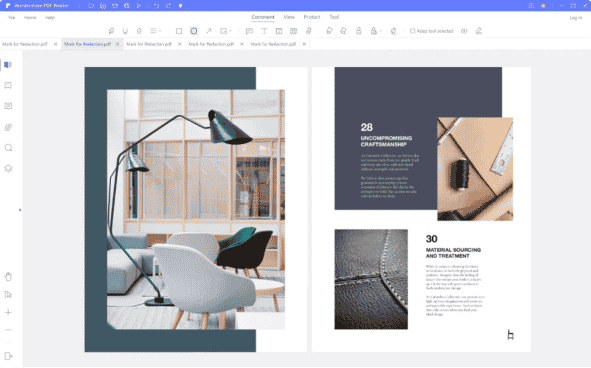Select the hand pan tool
The image size is (591, 368).
[x=8, y=277]
